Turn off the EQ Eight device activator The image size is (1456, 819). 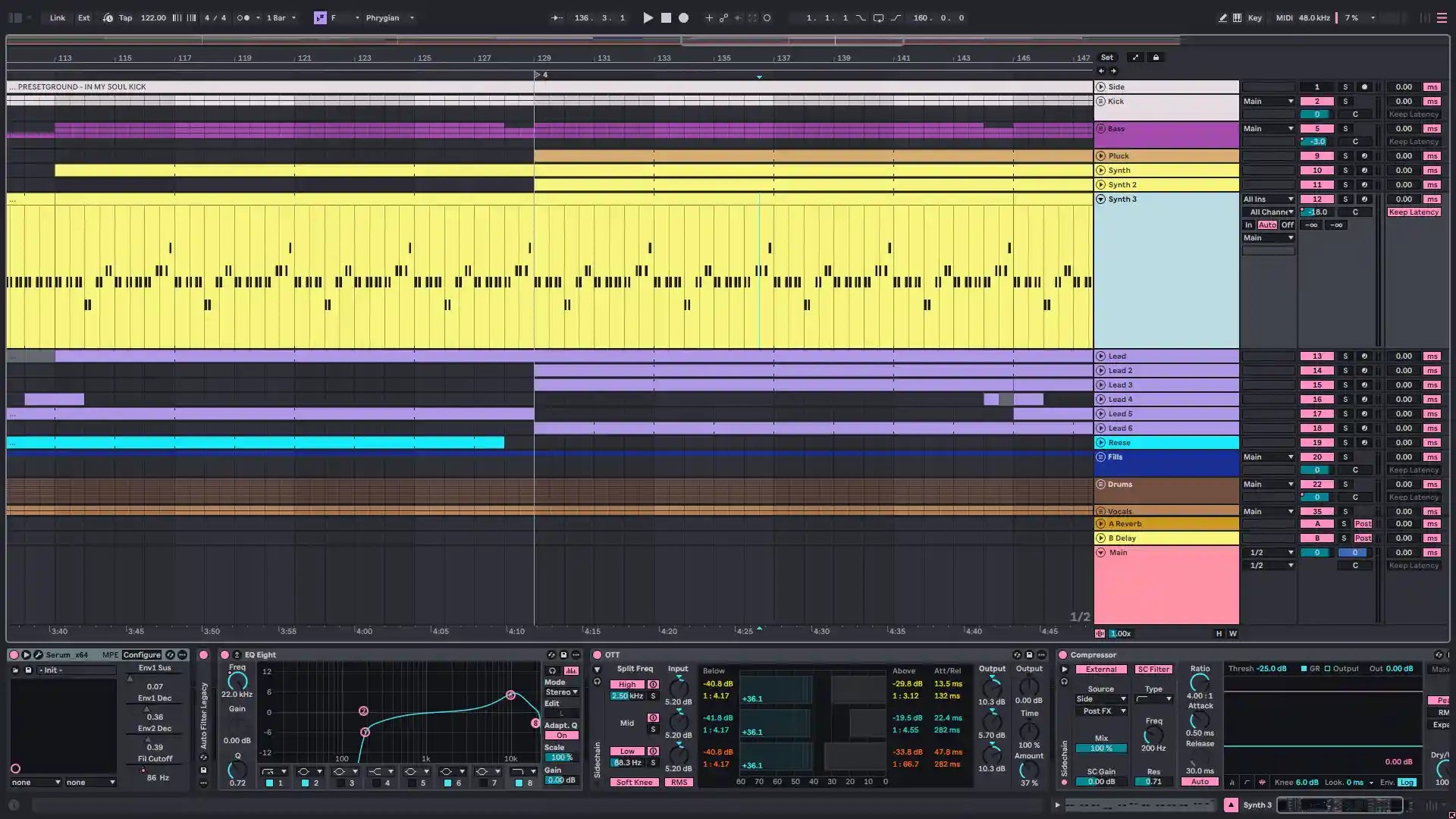[x=224, y=654]
